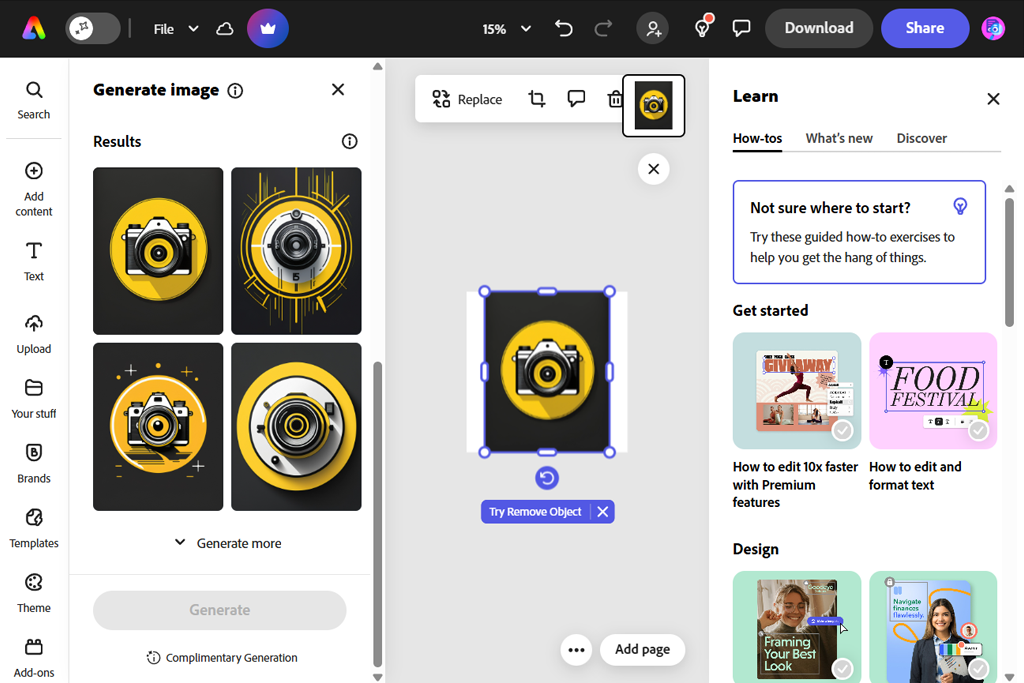
Task: Open Your stuff in the sidebar
Action: pyautogui.click(x=34, y=398)
